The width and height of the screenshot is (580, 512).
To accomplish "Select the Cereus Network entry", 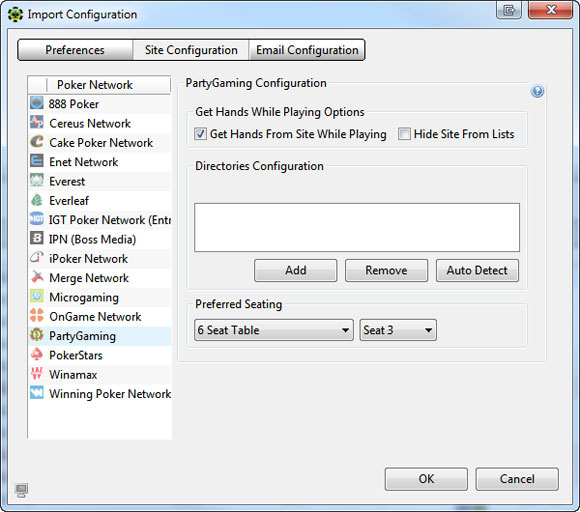I will click(x=100, y=123).
